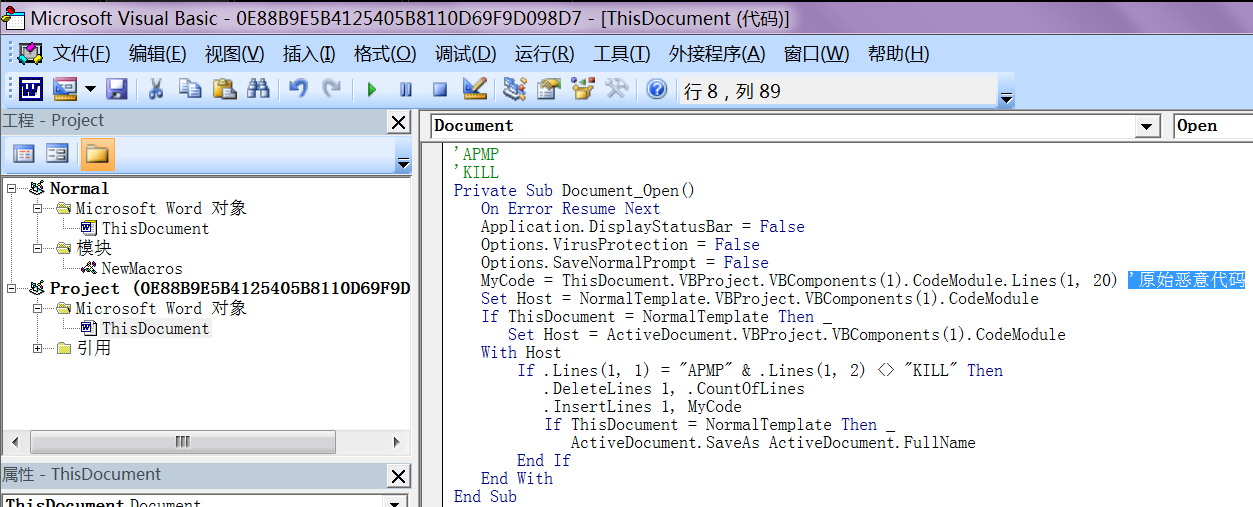Cut selected code with scissors icon

click(x=155, y=90)
